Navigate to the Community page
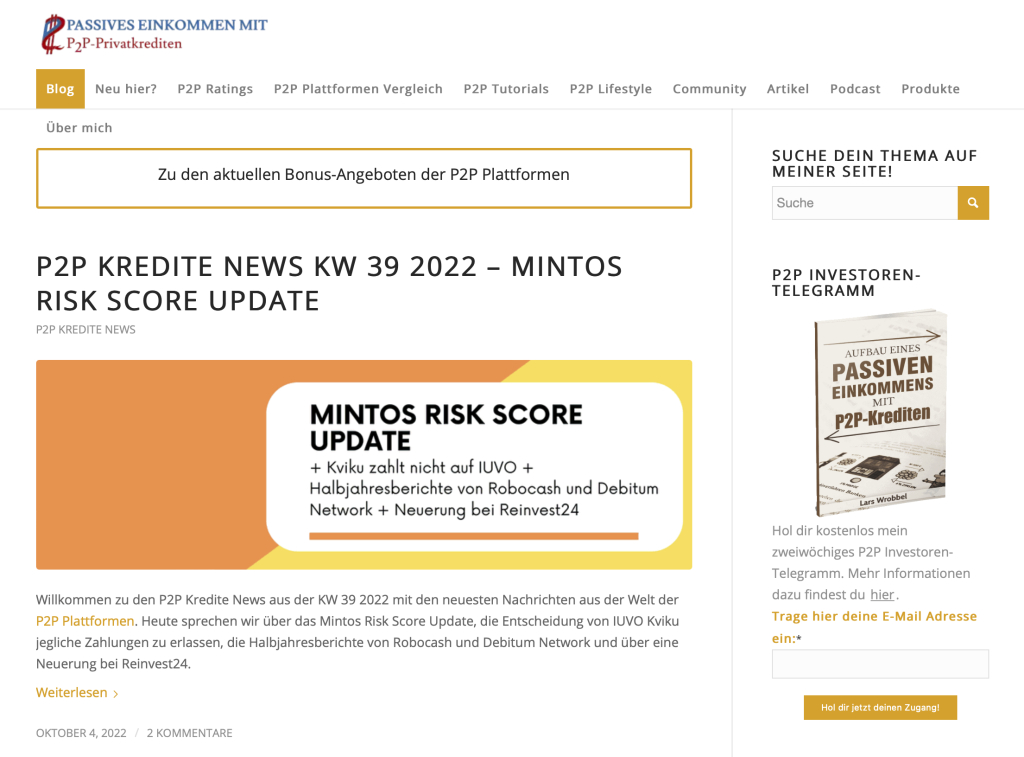1024x757 pixels. pyautogui.click(x=709, y=89)
